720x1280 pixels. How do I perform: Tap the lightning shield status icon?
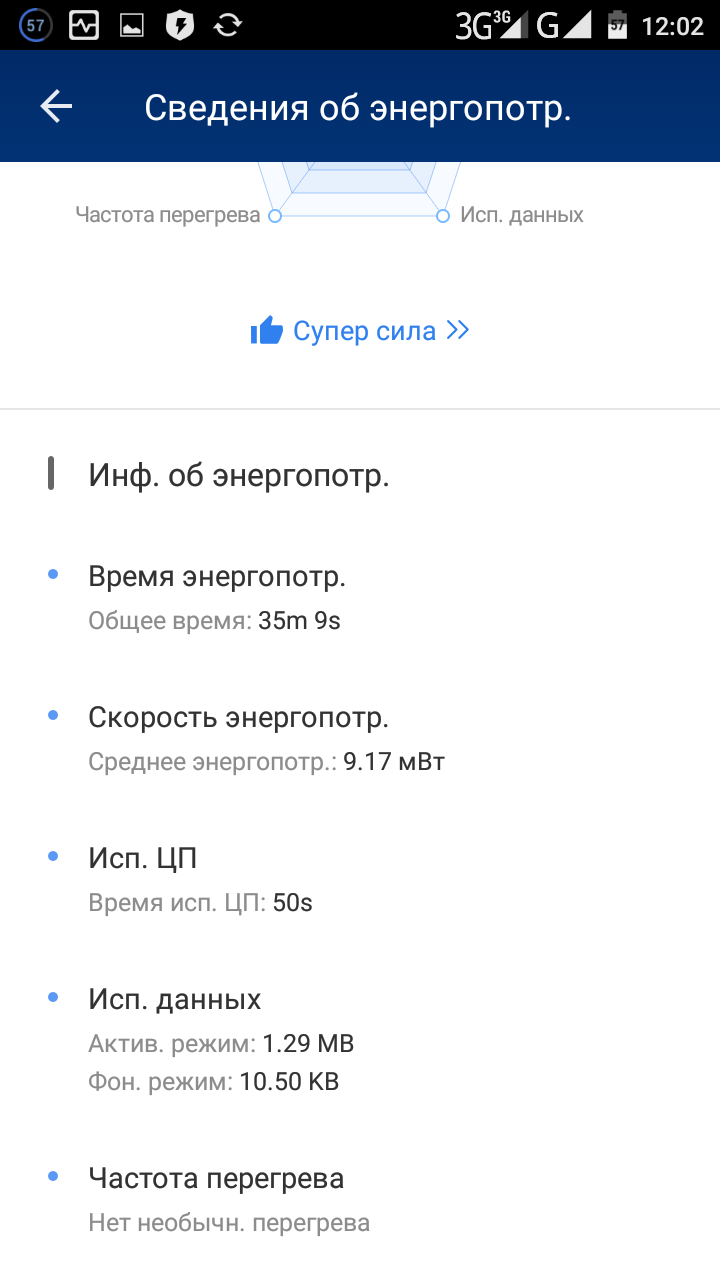click(x=180, y=25)
